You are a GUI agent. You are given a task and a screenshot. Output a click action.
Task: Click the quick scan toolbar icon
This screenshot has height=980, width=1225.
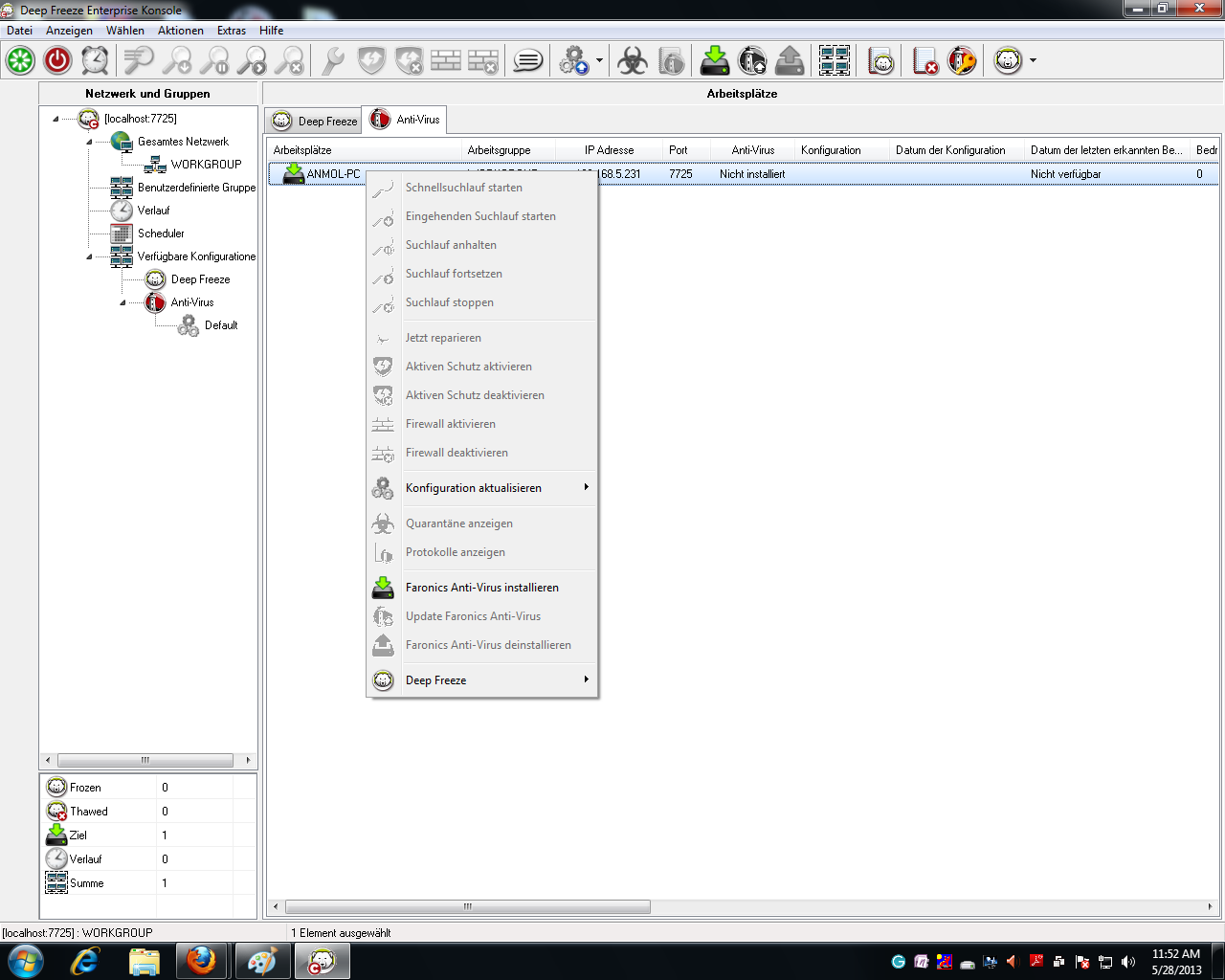(140, 60)
